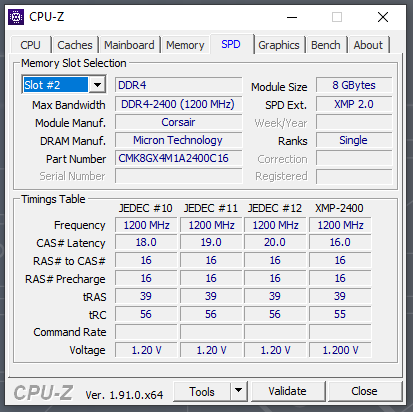
Task: Click the Validate button
Action: pos(288,391)
